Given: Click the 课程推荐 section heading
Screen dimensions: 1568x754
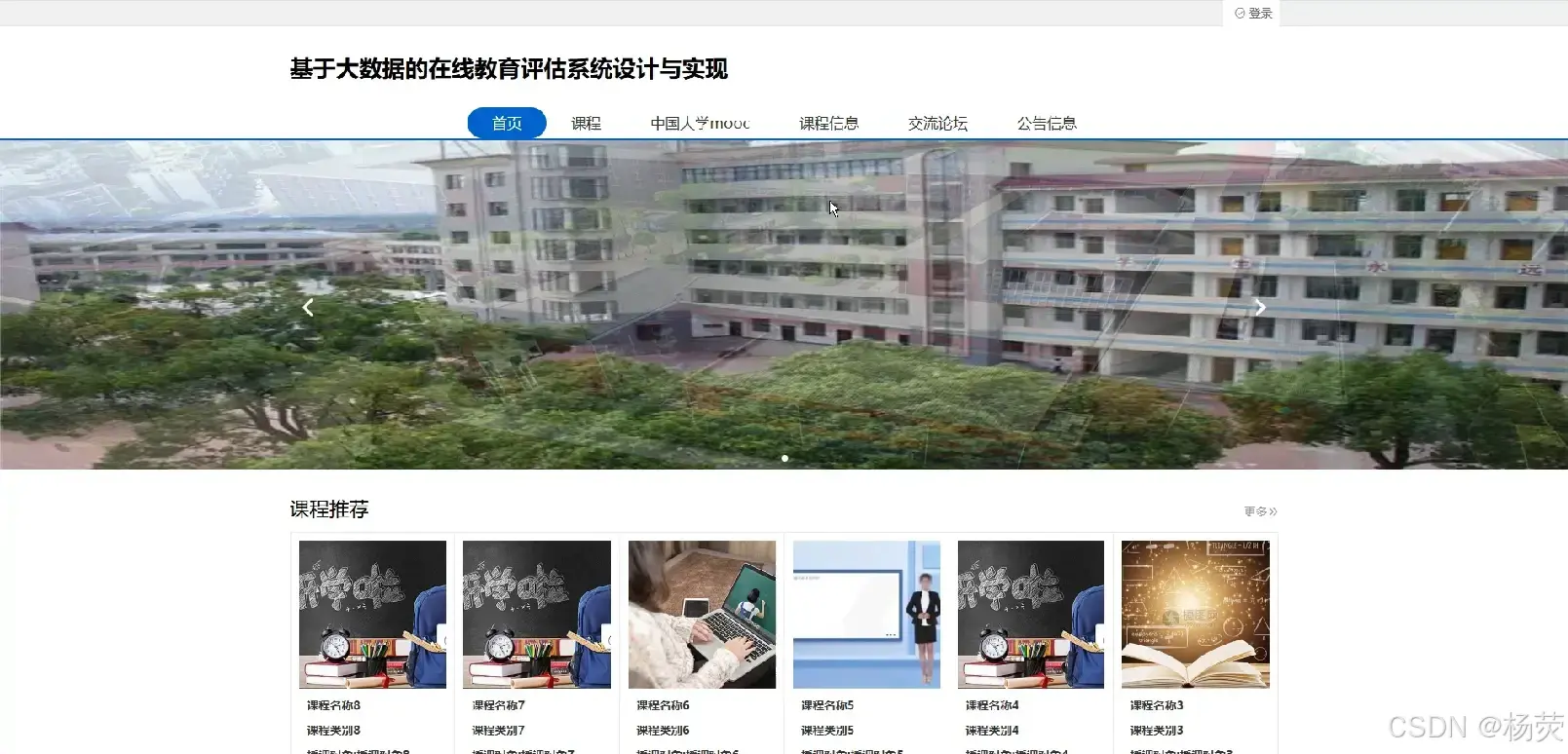Looking at the screenshot, I should click(x=329, y=509).
